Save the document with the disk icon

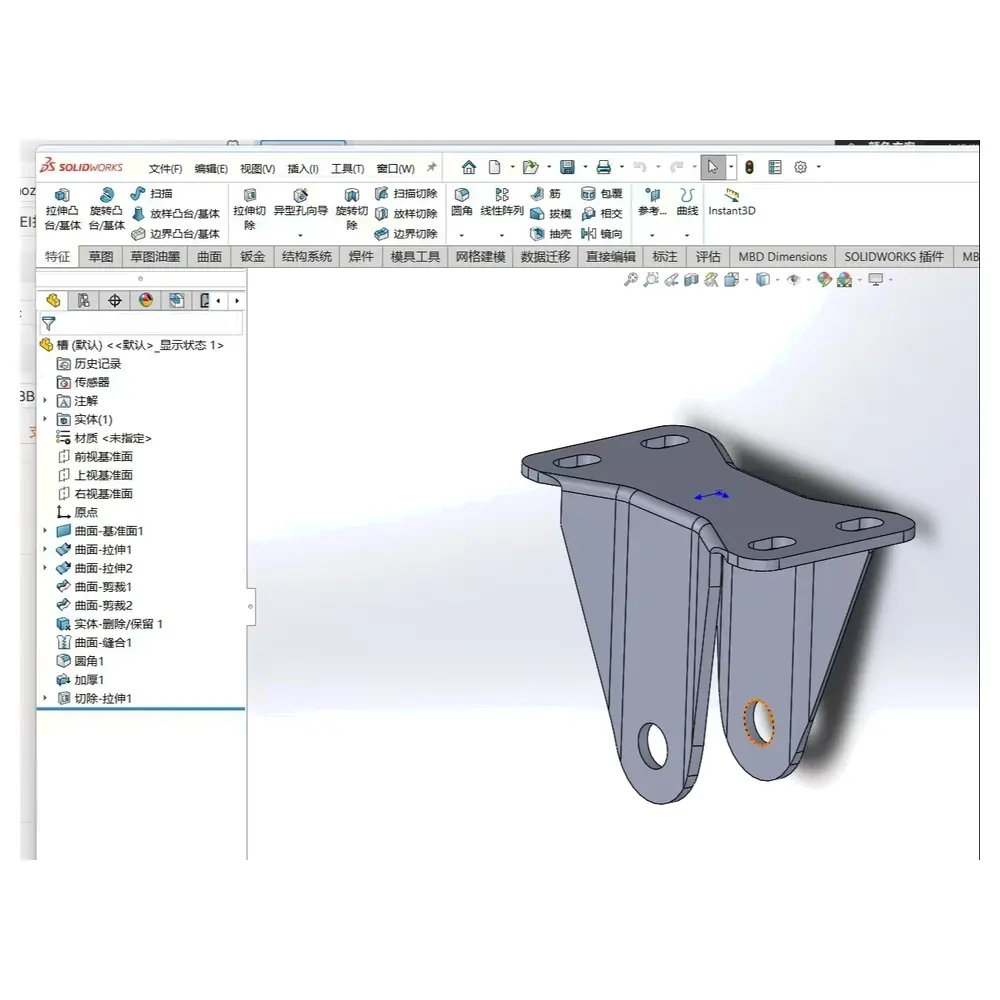(567, 167)
